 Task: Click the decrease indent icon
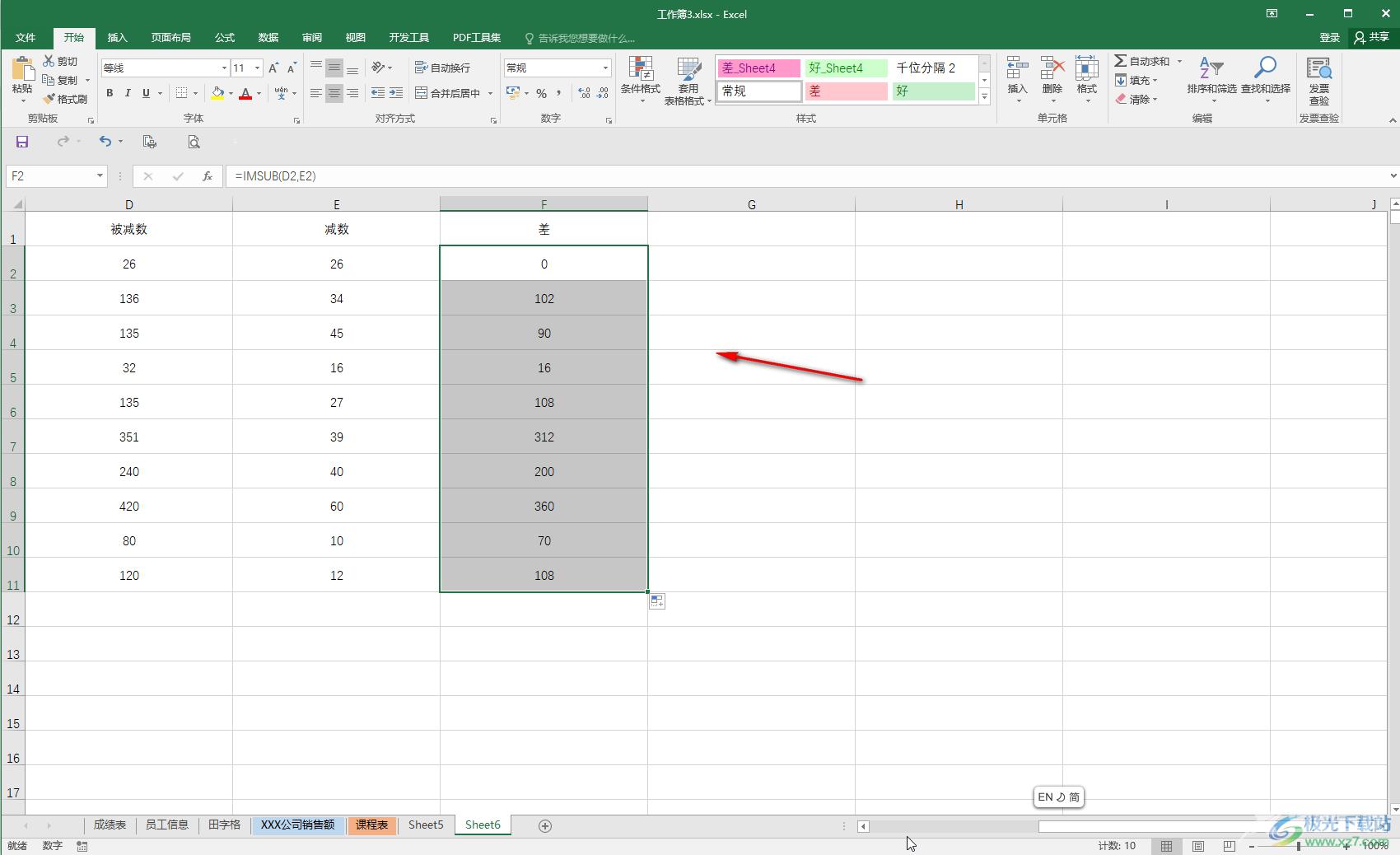coord(378,93)
